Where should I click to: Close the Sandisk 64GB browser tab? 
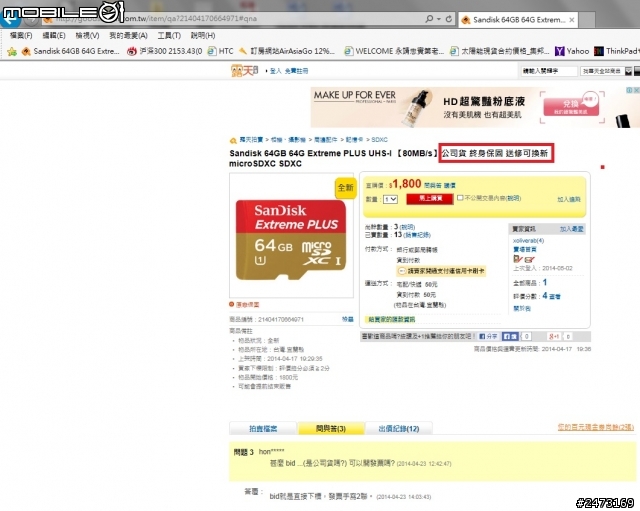point(572,20)
